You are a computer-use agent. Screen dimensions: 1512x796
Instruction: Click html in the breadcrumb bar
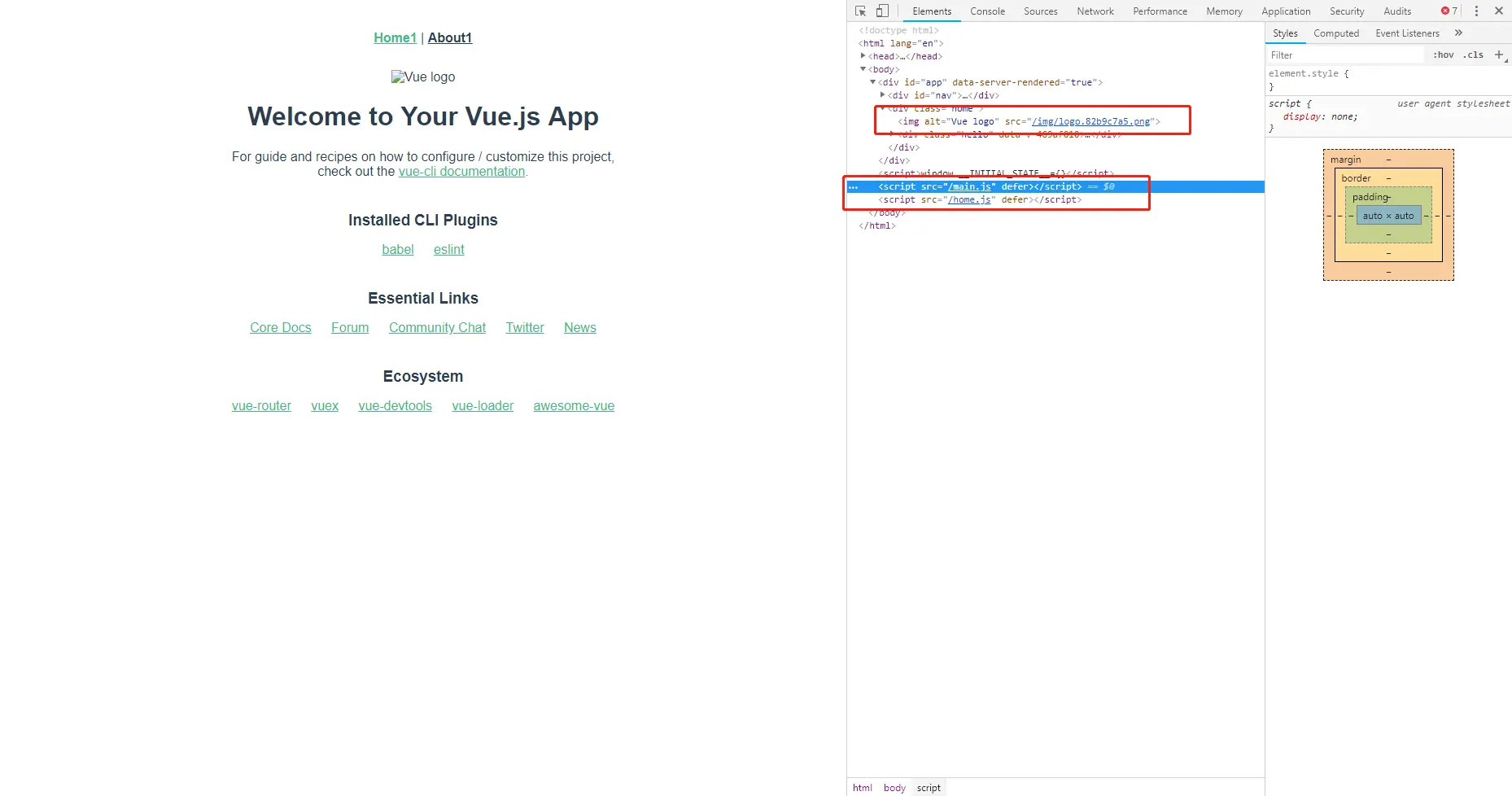(x=862, y=788)
